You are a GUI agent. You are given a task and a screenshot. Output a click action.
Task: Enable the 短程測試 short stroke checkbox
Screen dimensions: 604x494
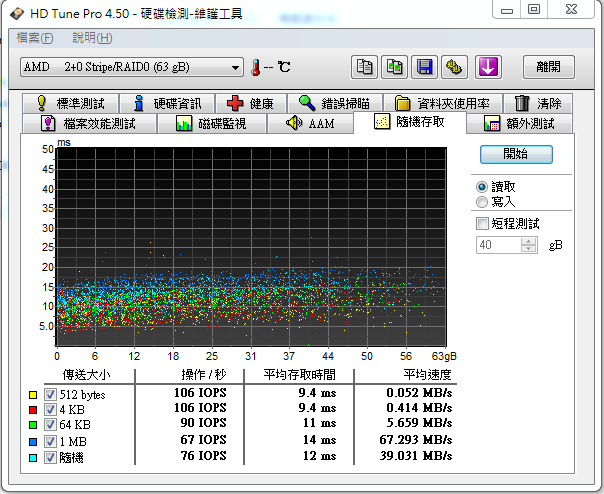pos(482,223)
